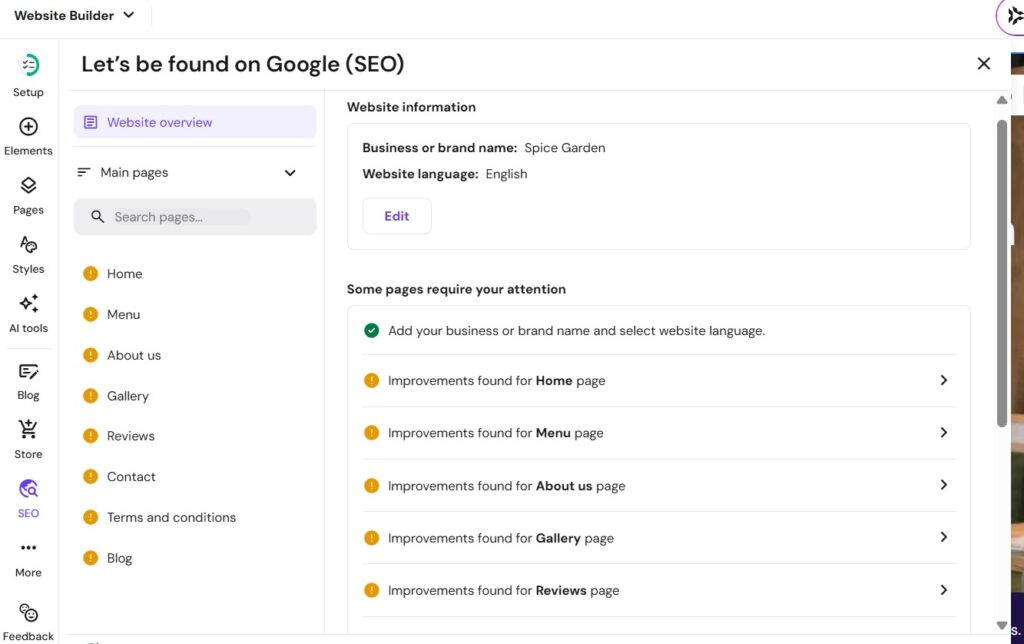Open the Styles panel
This screenshot has height=644, width=1024.
coord(27,251)
